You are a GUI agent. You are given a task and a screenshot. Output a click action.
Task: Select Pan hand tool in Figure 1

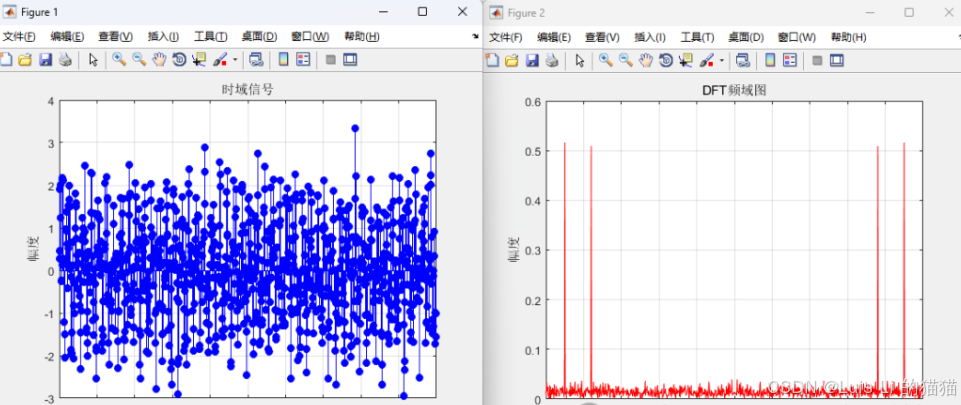pos(159,59)
